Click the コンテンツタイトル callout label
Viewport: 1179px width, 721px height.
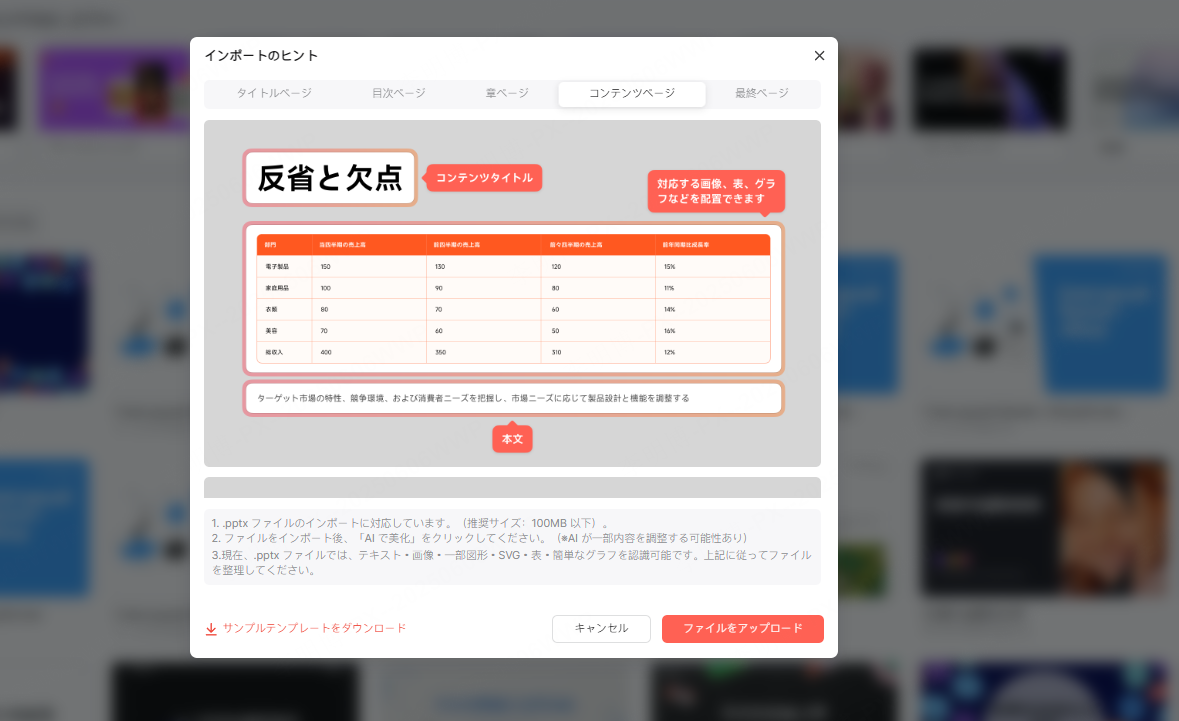point(483,177)
